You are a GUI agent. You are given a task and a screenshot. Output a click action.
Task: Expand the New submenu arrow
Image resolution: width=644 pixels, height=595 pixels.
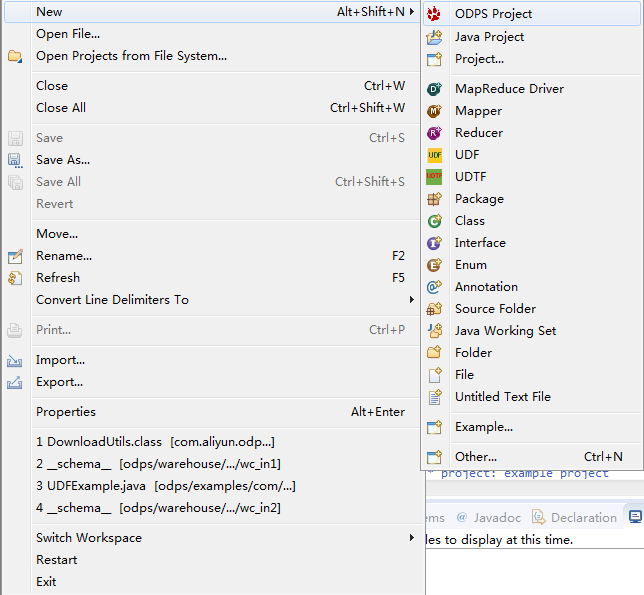point(412,12)
